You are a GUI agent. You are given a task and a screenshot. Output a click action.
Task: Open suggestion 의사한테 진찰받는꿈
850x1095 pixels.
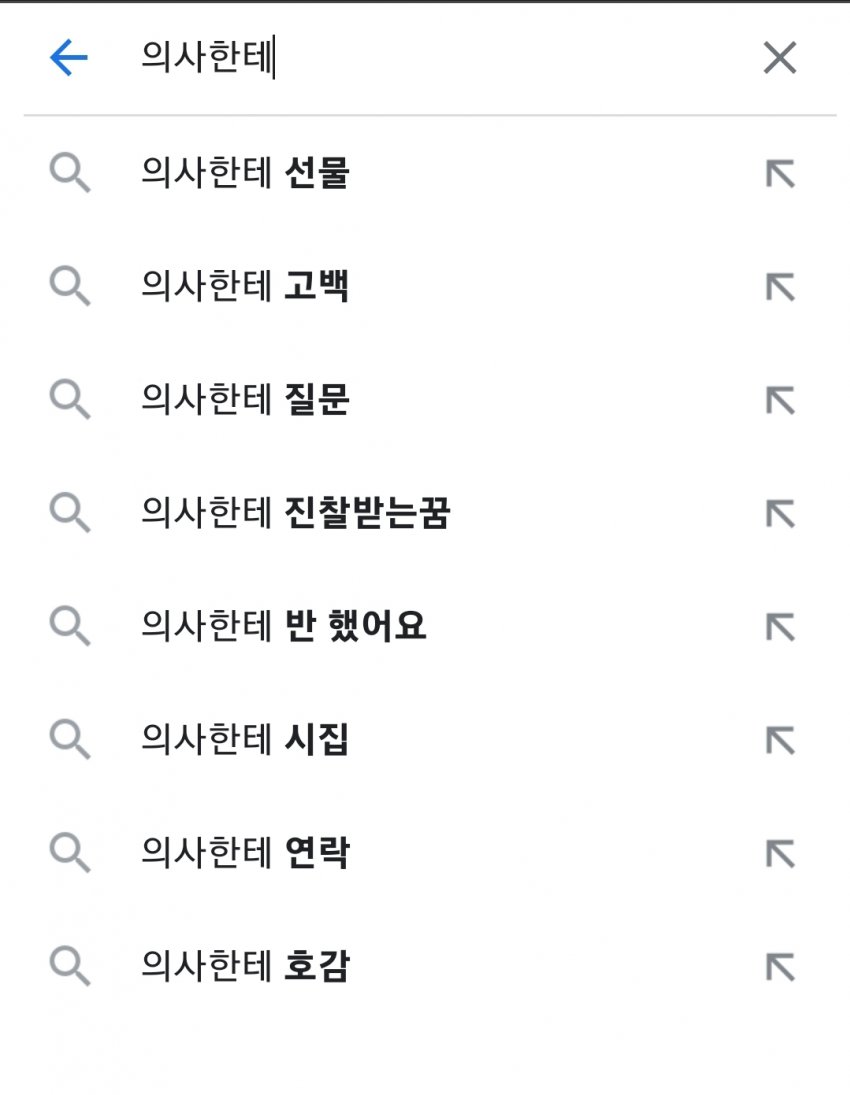[x=296, y=514]
